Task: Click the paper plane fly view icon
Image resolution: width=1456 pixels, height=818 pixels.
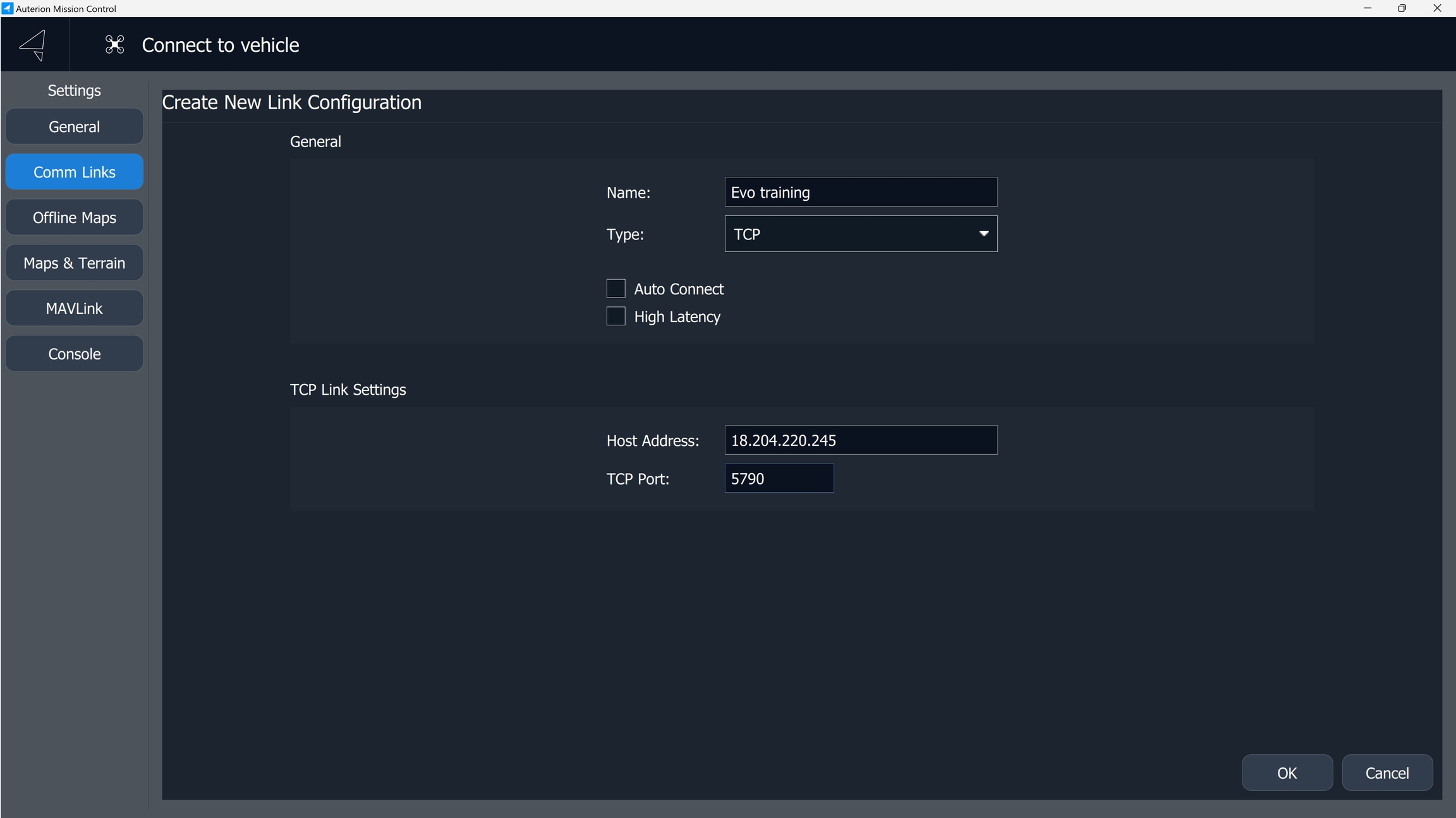Action: pyautogui.click(x=33, y=45)
